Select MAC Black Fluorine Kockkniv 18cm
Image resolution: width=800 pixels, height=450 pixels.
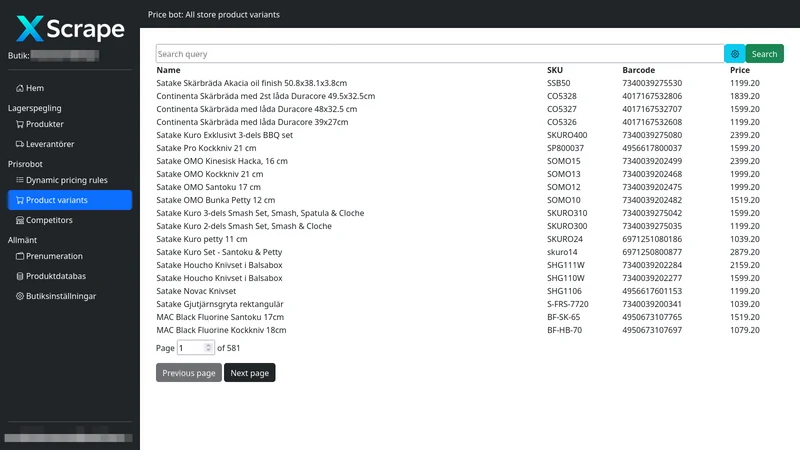point(469,330)
